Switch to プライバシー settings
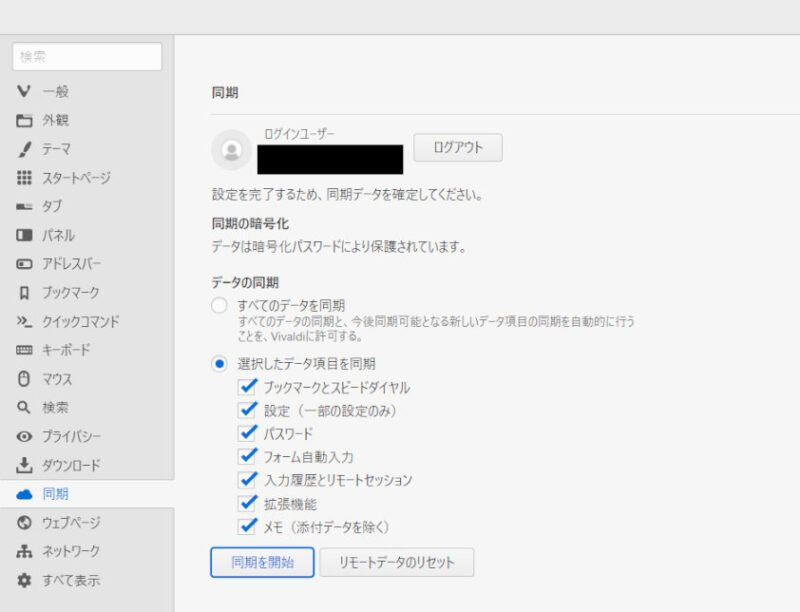Image resolution: width=800 pixels, height=612 pixels. (x=87, y=437)
